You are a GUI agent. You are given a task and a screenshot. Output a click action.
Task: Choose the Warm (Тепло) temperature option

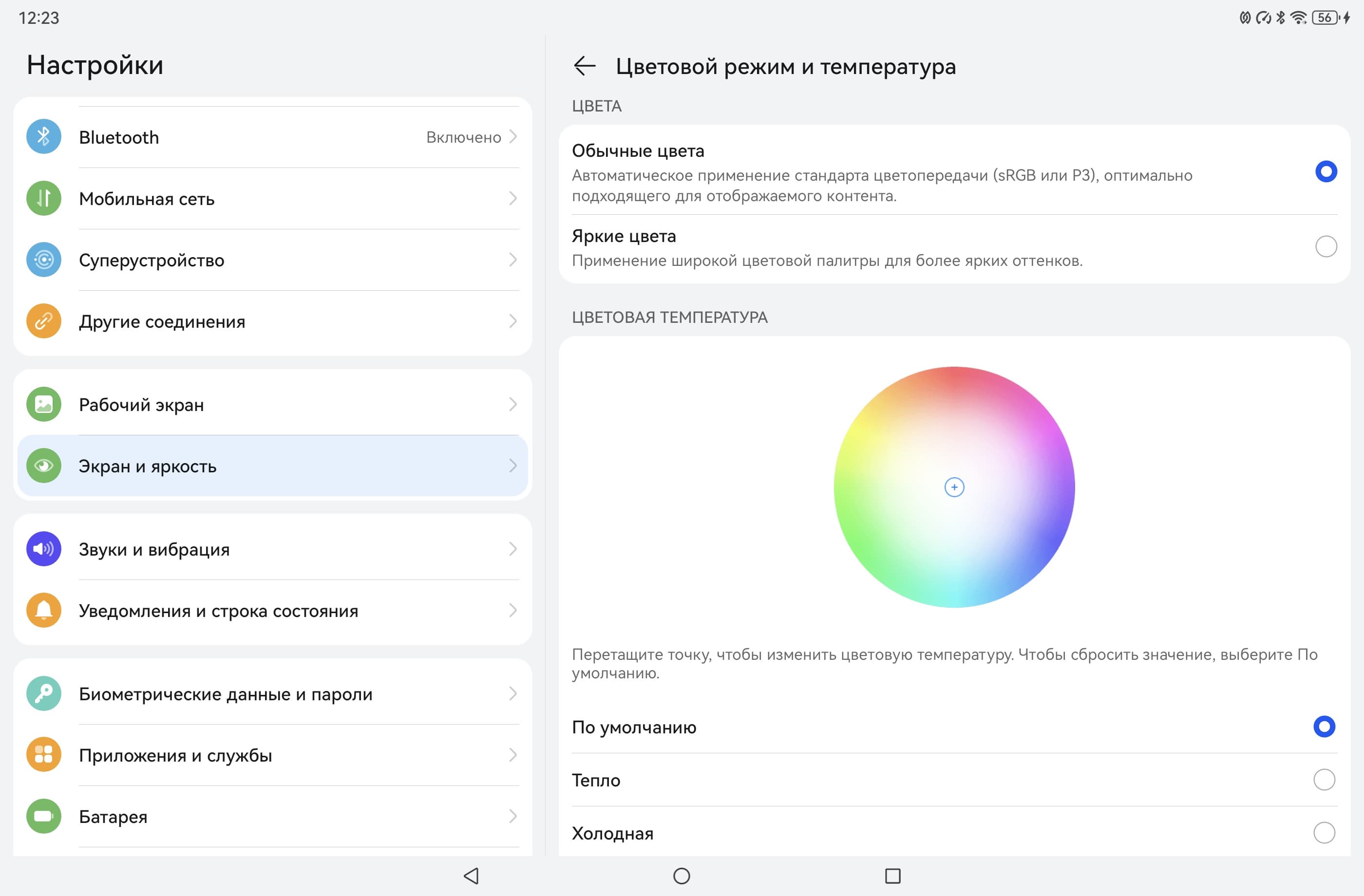(x=1324, y=780)
